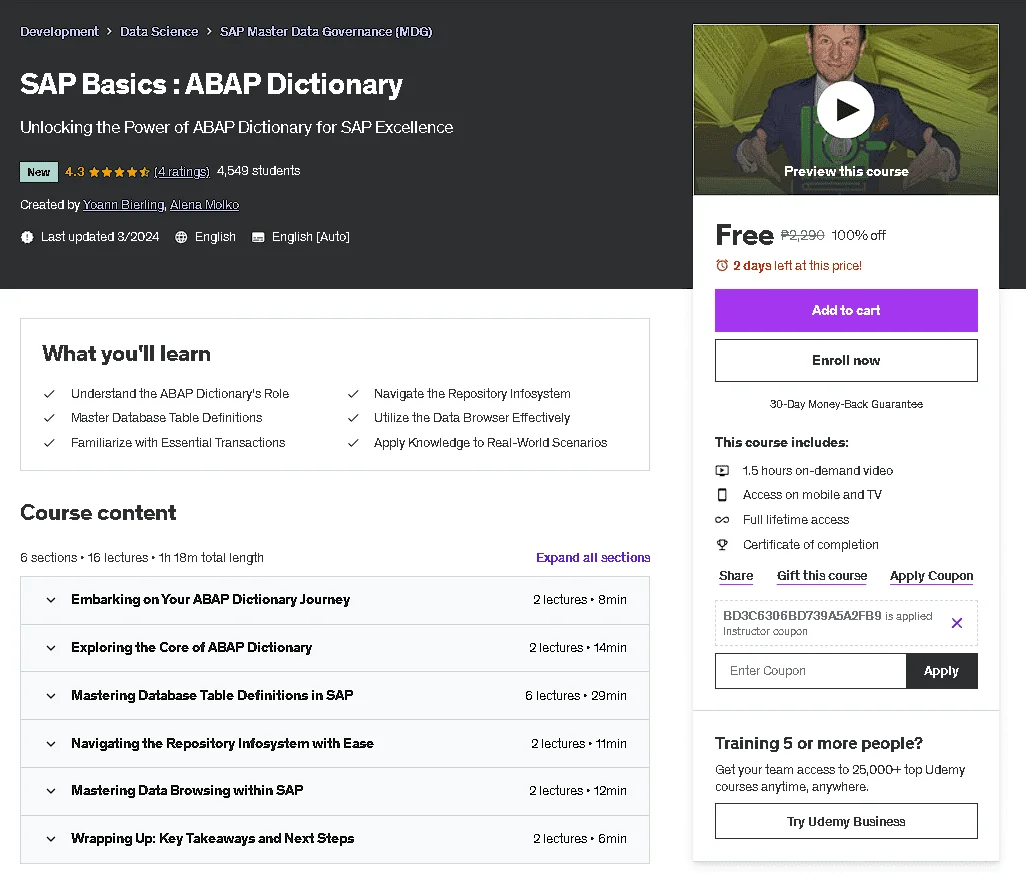
Task: Click checkmark beside Navigate the Repository Infosystem
Action: pyautogui.click(x=353, y=394)
